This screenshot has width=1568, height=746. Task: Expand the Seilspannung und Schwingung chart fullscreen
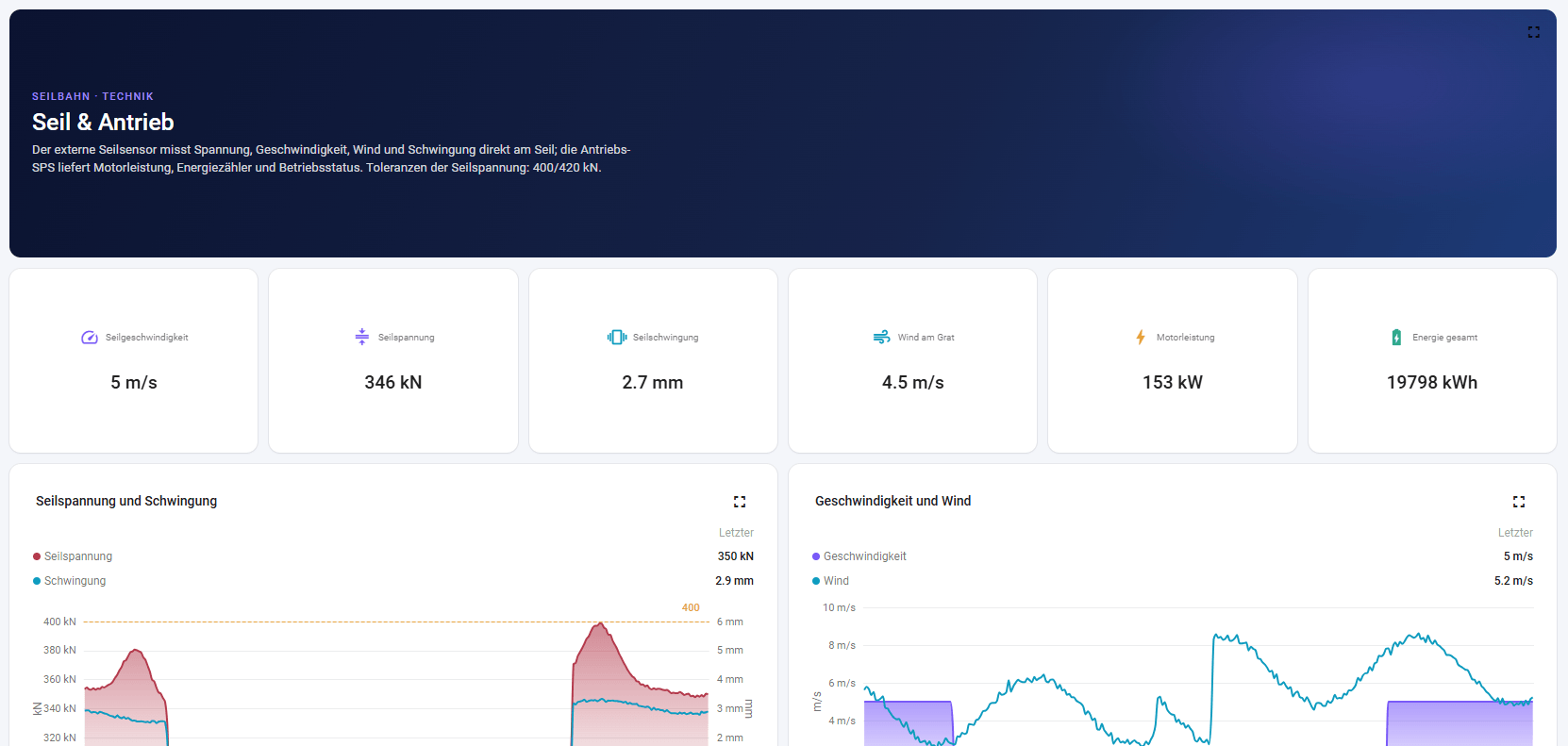[x=740, y=502]
